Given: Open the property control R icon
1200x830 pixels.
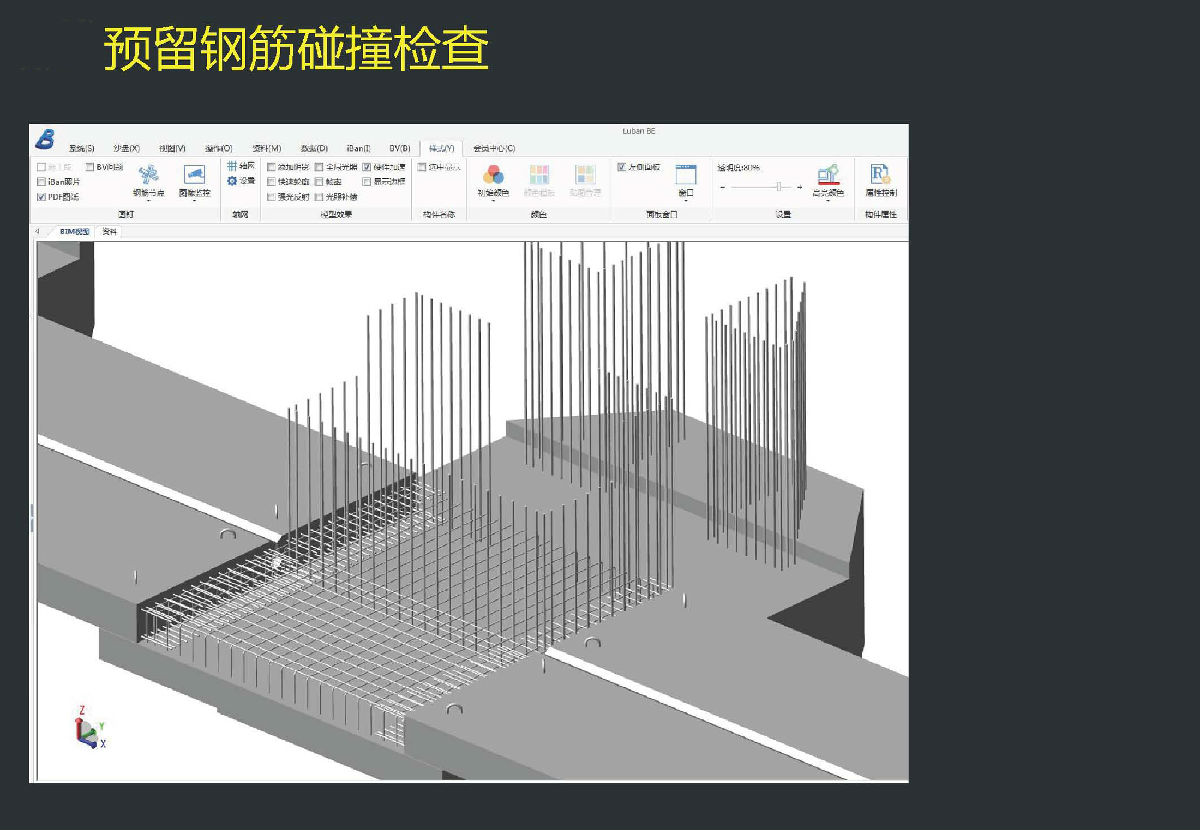Looking at the screenshot, I should tap(880, 174).
